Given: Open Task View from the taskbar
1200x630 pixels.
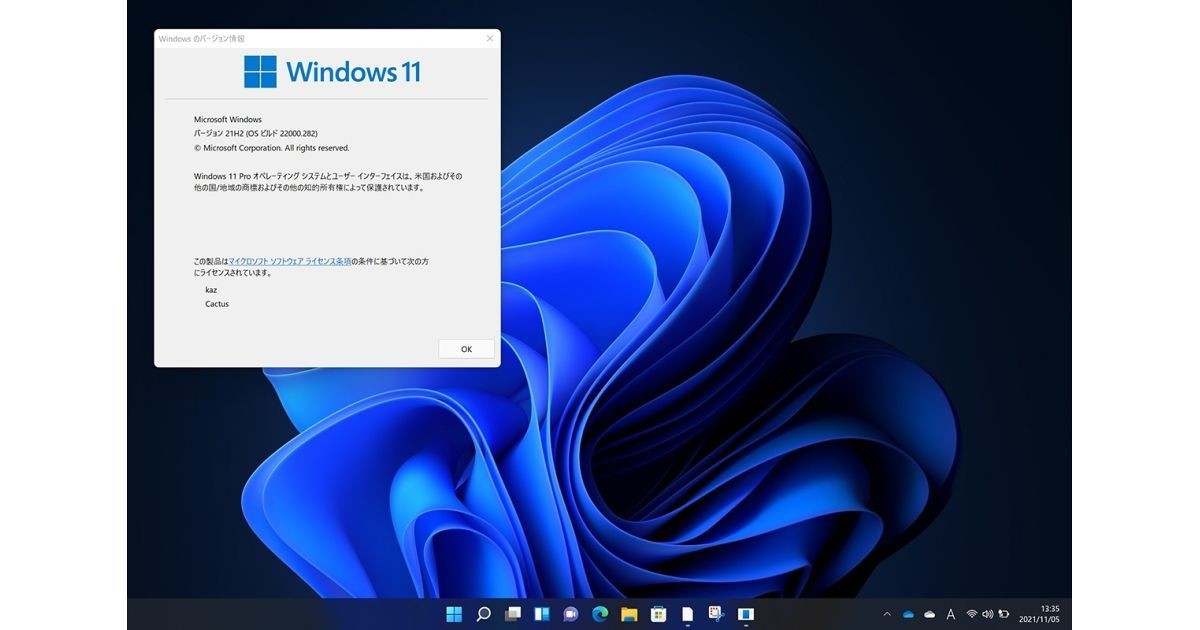Looking at the screenshot, I should pyautogui.click(x=512, y=613).
